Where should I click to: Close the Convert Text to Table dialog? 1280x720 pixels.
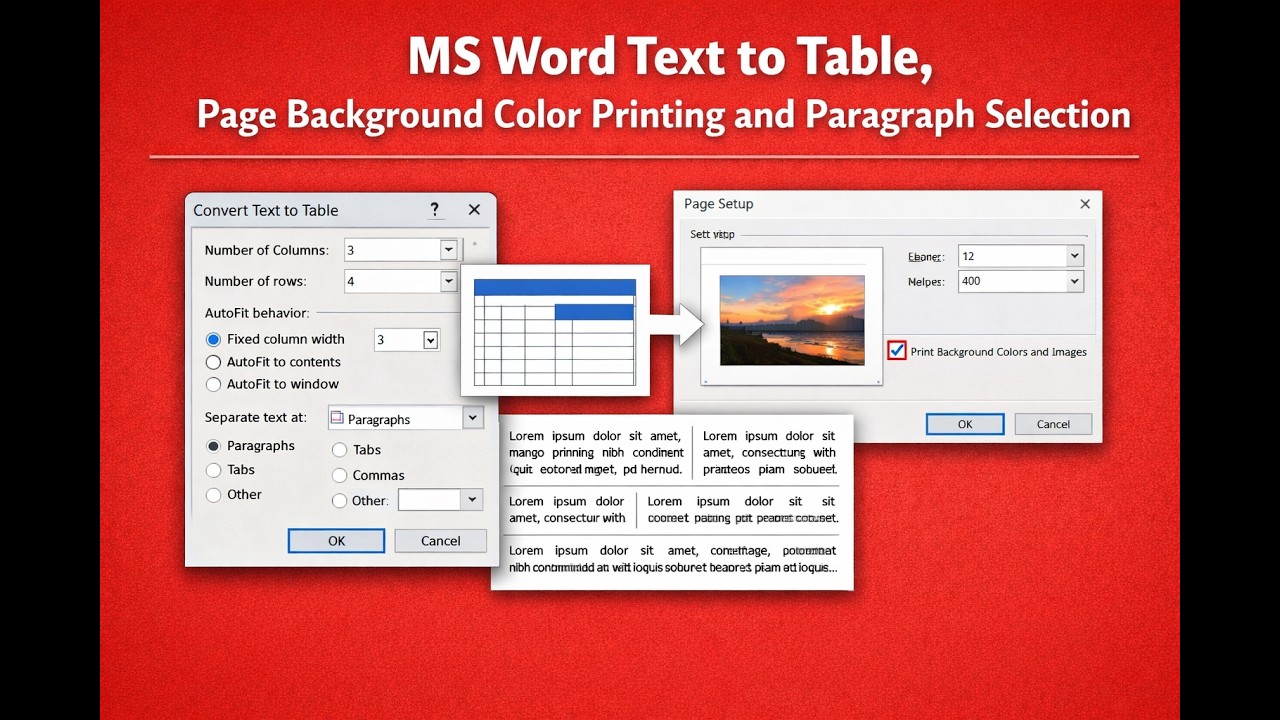point(474,210)
